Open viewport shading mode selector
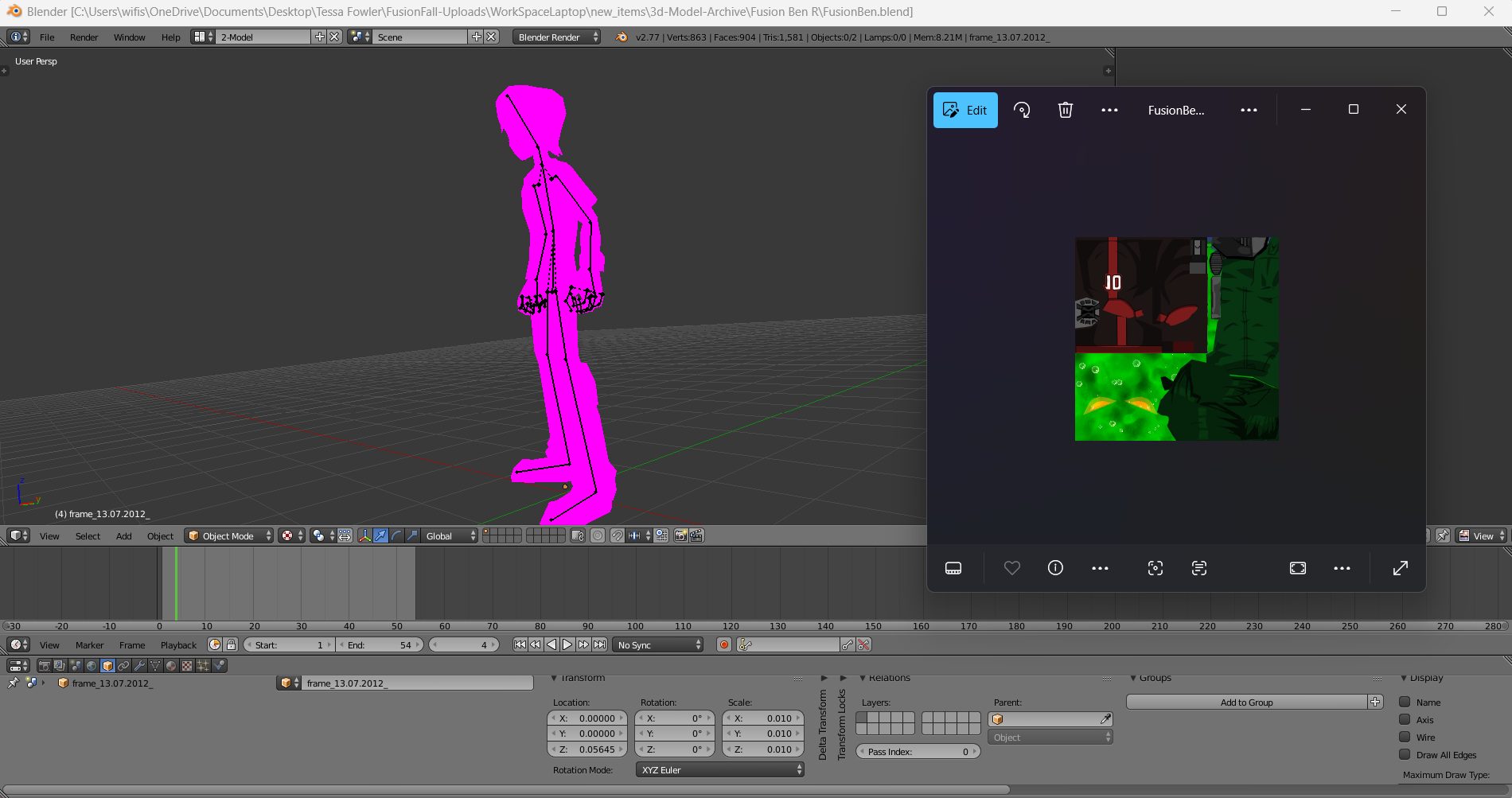The height and width of the screenshot is (798, 1512). (291, 535)
